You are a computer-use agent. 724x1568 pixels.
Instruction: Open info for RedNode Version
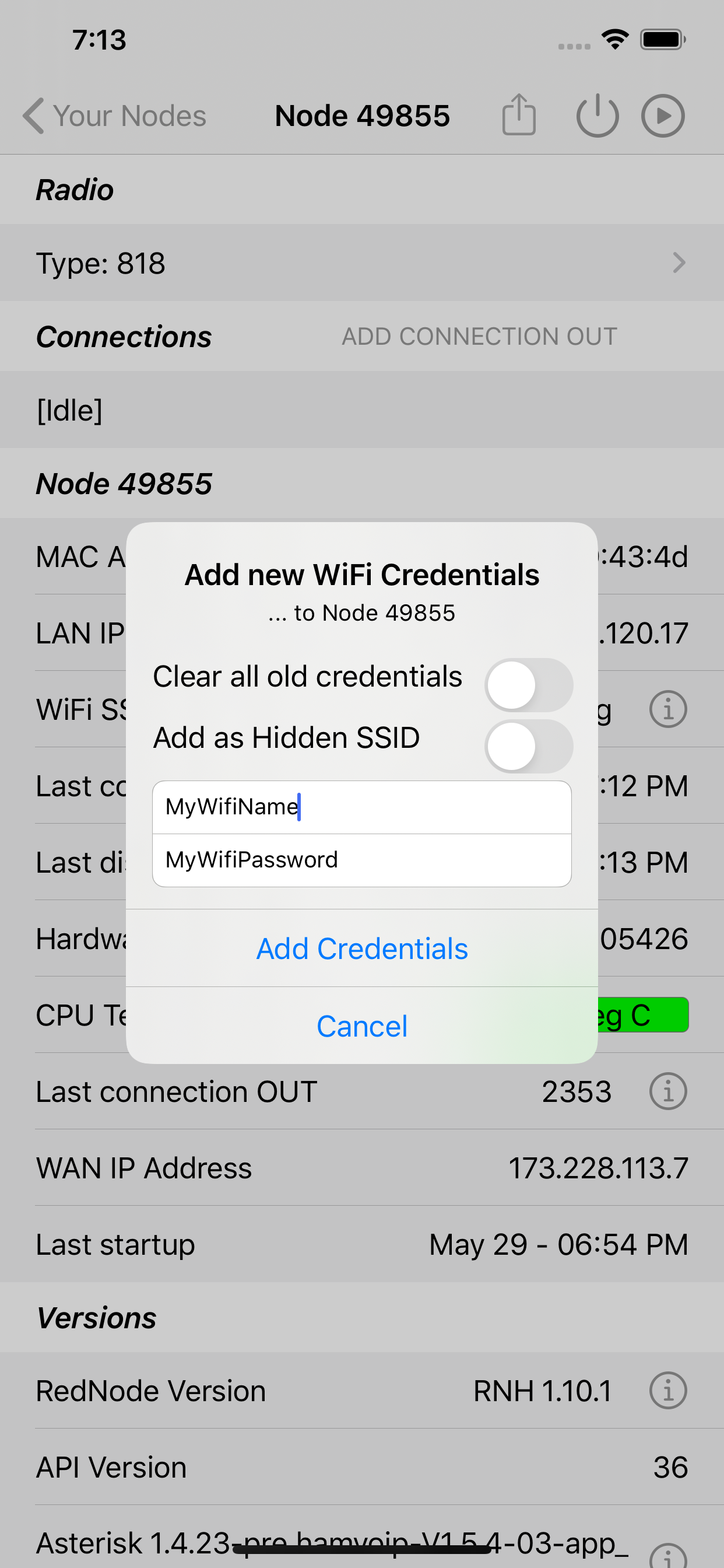click(667, 1391)
